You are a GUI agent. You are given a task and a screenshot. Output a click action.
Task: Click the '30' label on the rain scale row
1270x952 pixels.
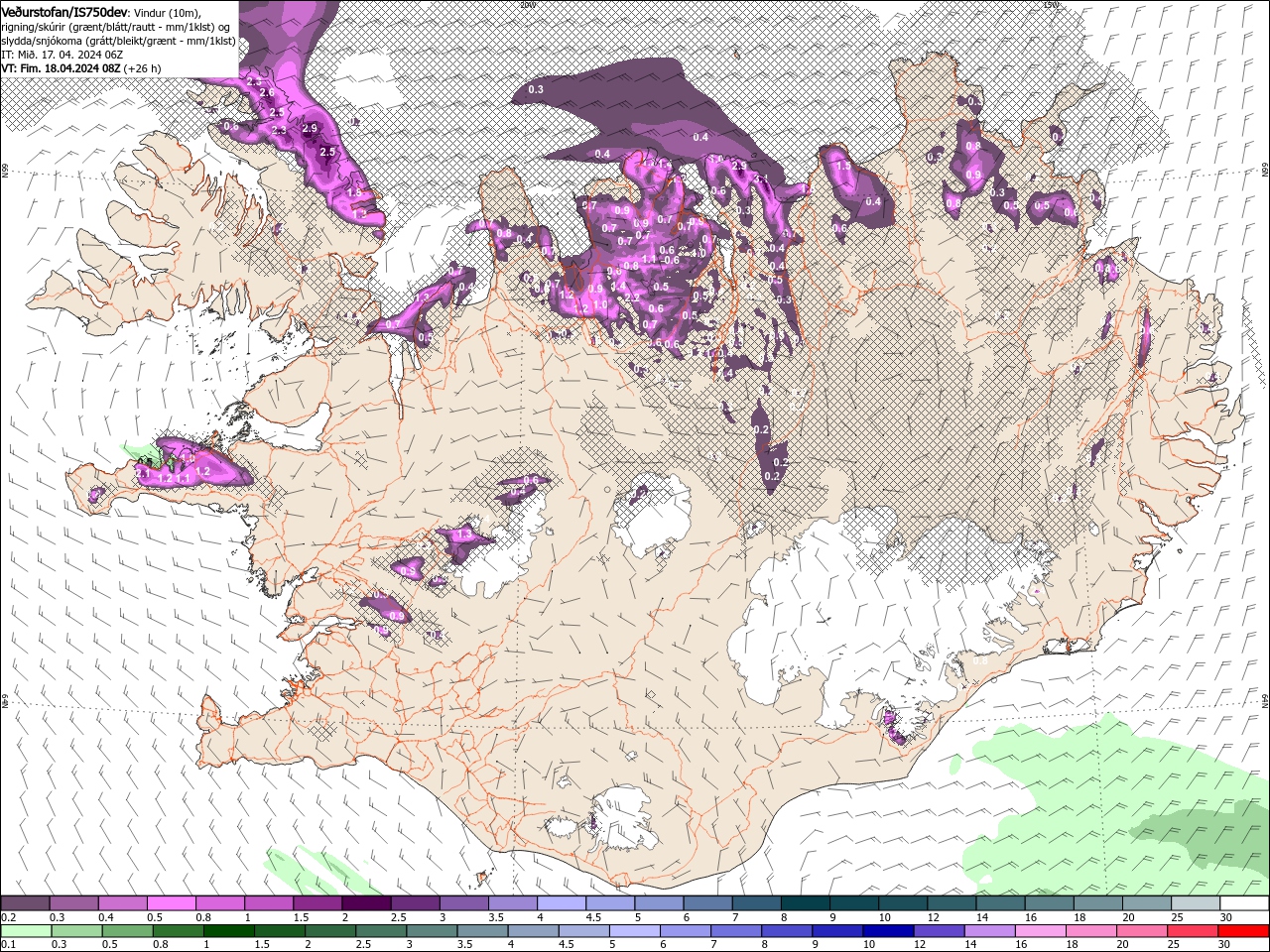click(1224, 944)
